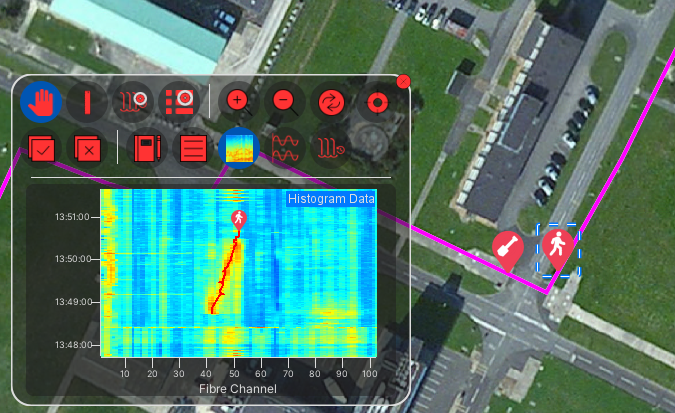Click the pedestrian marker on the histogram

(238, 219)
